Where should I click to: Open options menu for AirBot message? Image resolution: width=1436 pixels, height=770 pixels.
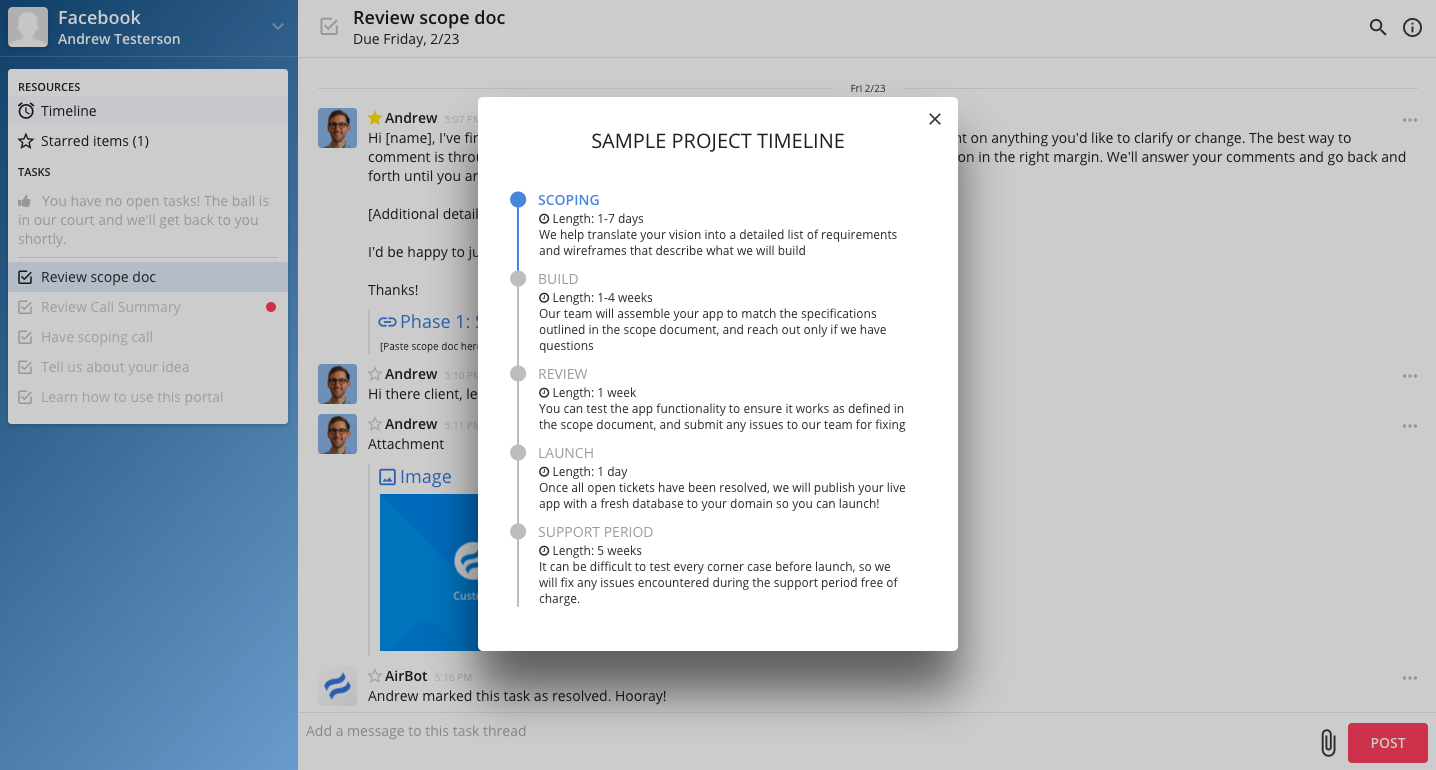click(x=1409, y=678)
